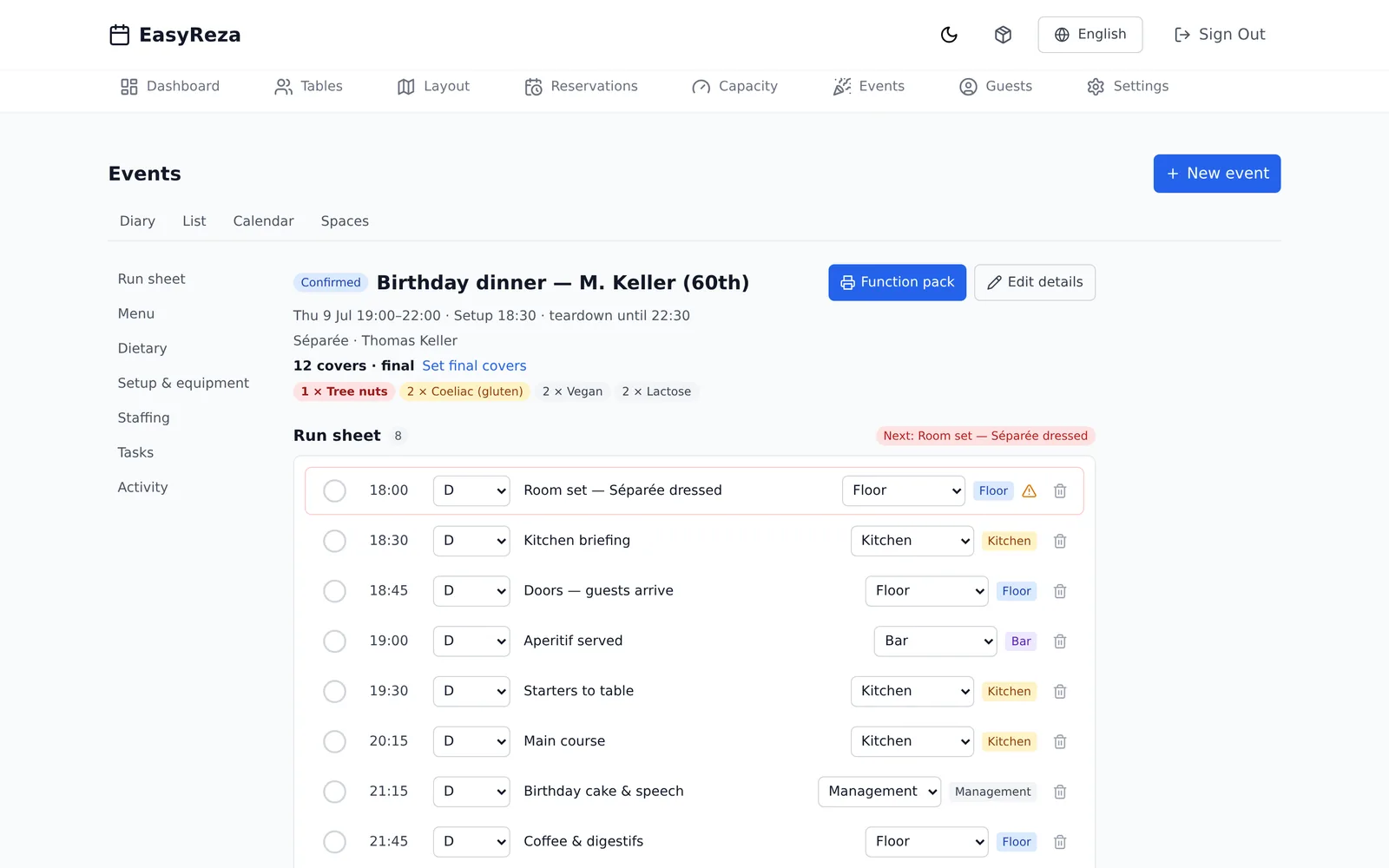Open the Events navigation item
Viewport: 1389px width, 868px height.
[x=868, y=87]
